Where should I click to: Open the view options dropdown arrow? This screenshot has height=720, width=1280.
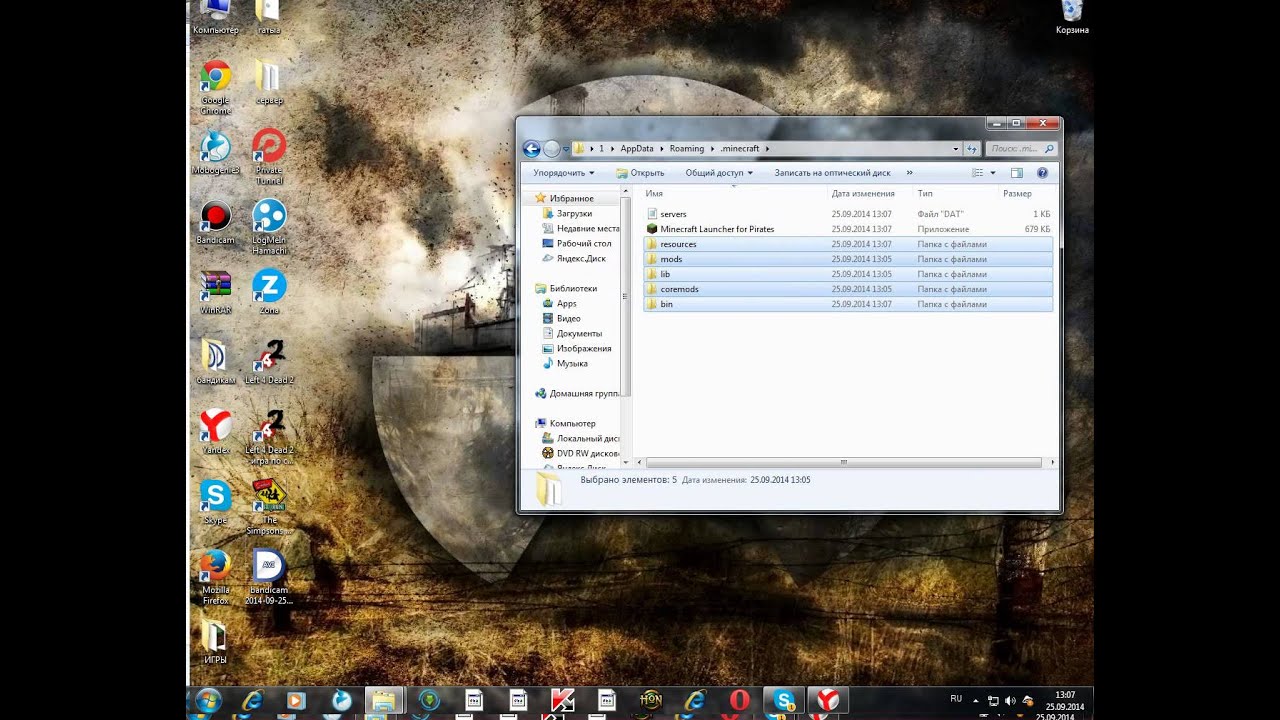pyautogui.click(x=993, y=173)
